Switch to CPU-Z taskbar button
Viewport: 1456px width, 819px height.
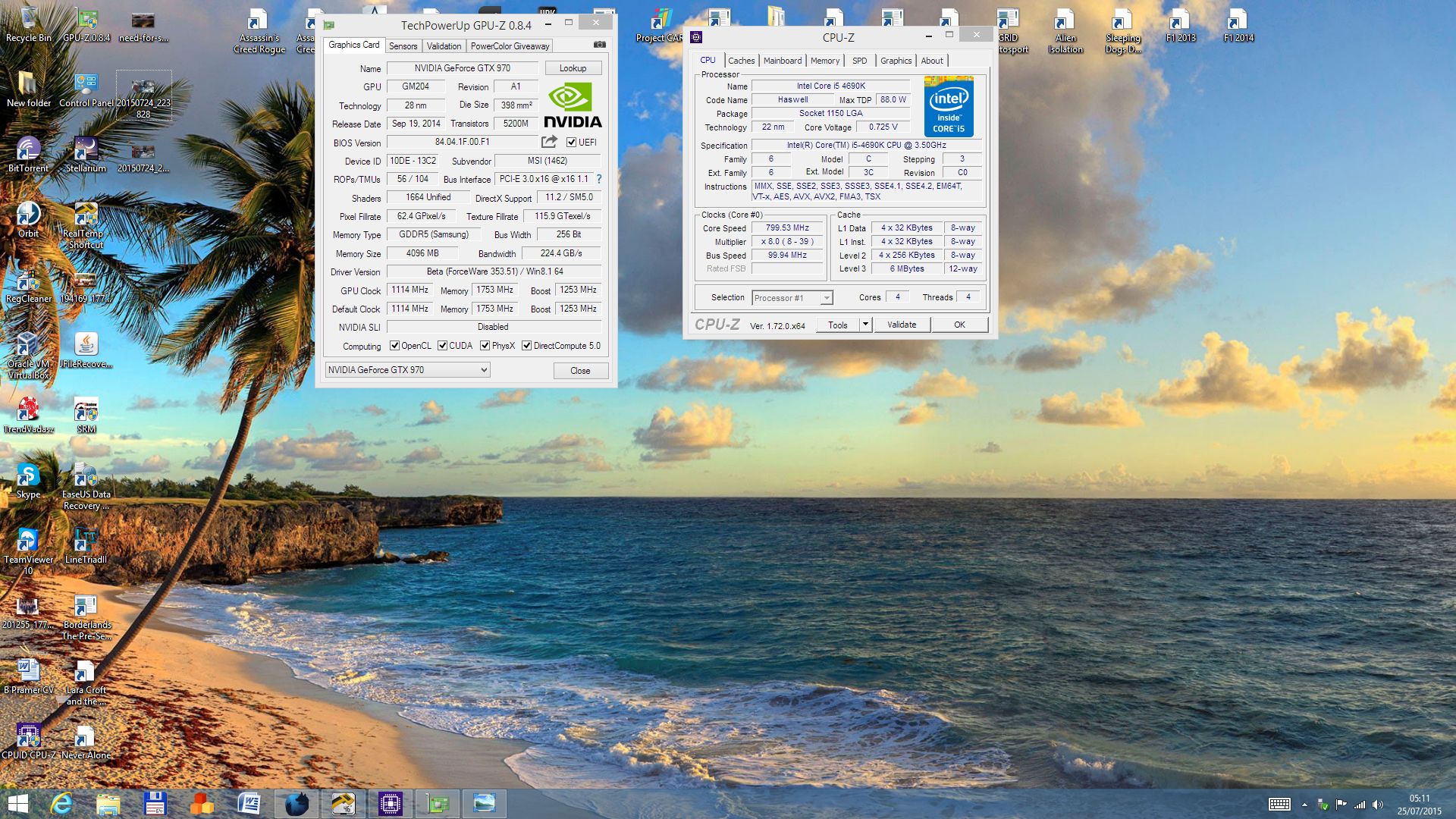pyautogui.click(x=390, y=804)
